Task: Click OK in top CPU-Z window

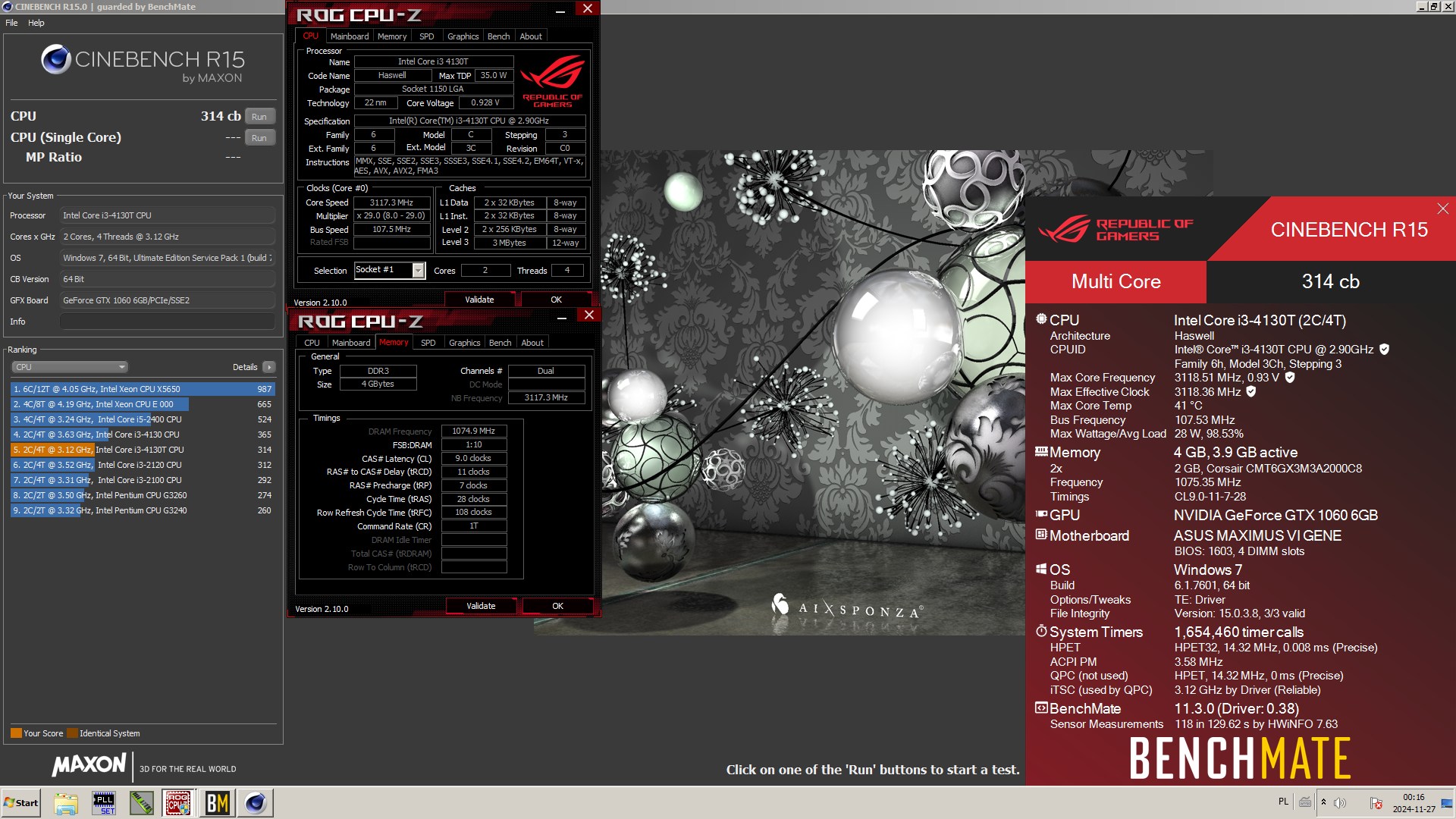Action: [x=556, y=300]
